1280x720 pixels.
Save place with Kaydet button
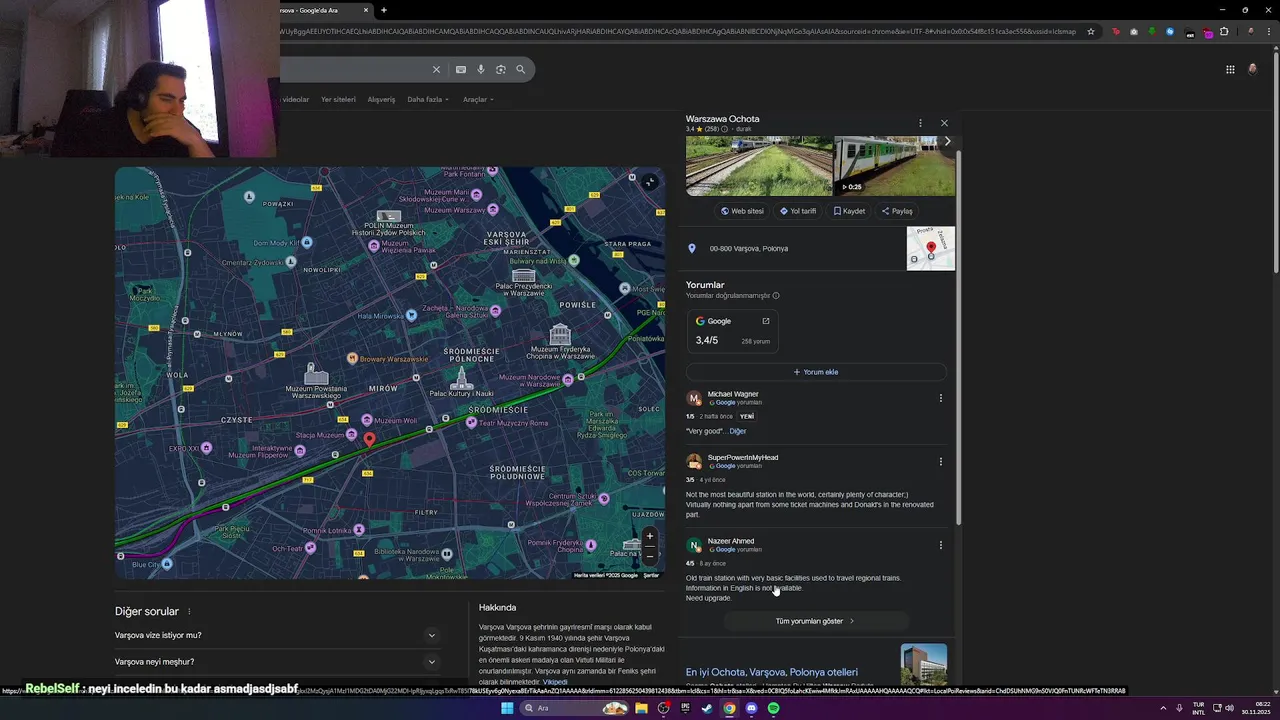[x=849, y=211]
